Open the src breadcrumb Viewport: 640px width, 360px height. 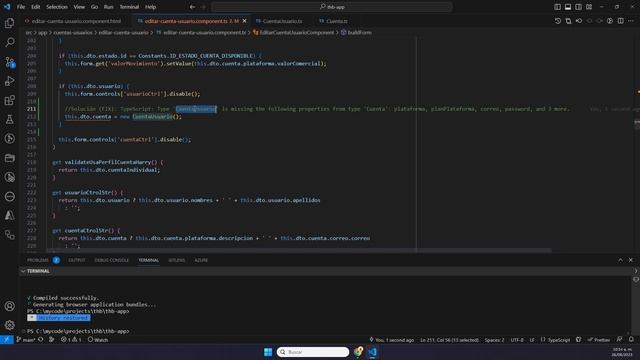(x=29, y=32)
